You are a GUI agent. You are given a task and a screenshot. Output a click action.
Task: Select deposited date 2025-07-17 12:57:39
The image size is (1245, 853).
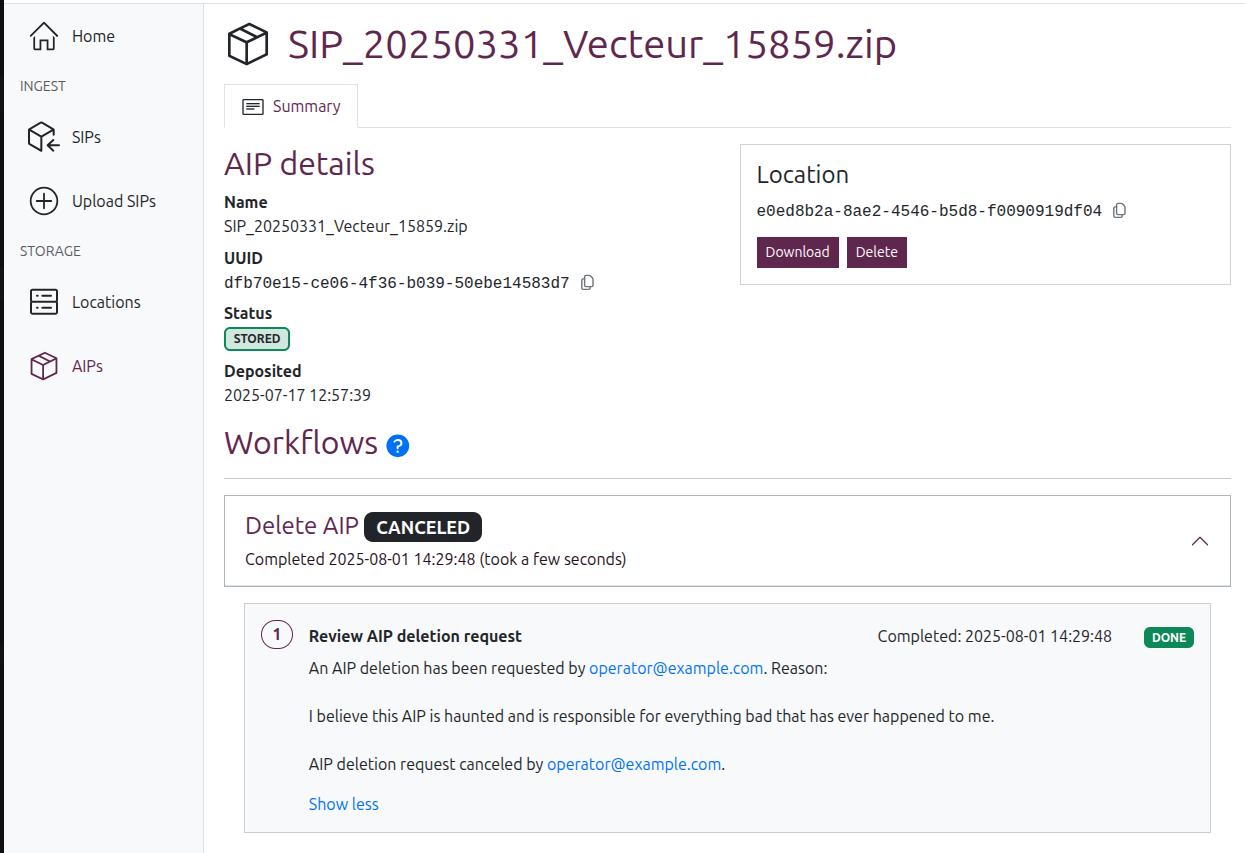[298, 395]
